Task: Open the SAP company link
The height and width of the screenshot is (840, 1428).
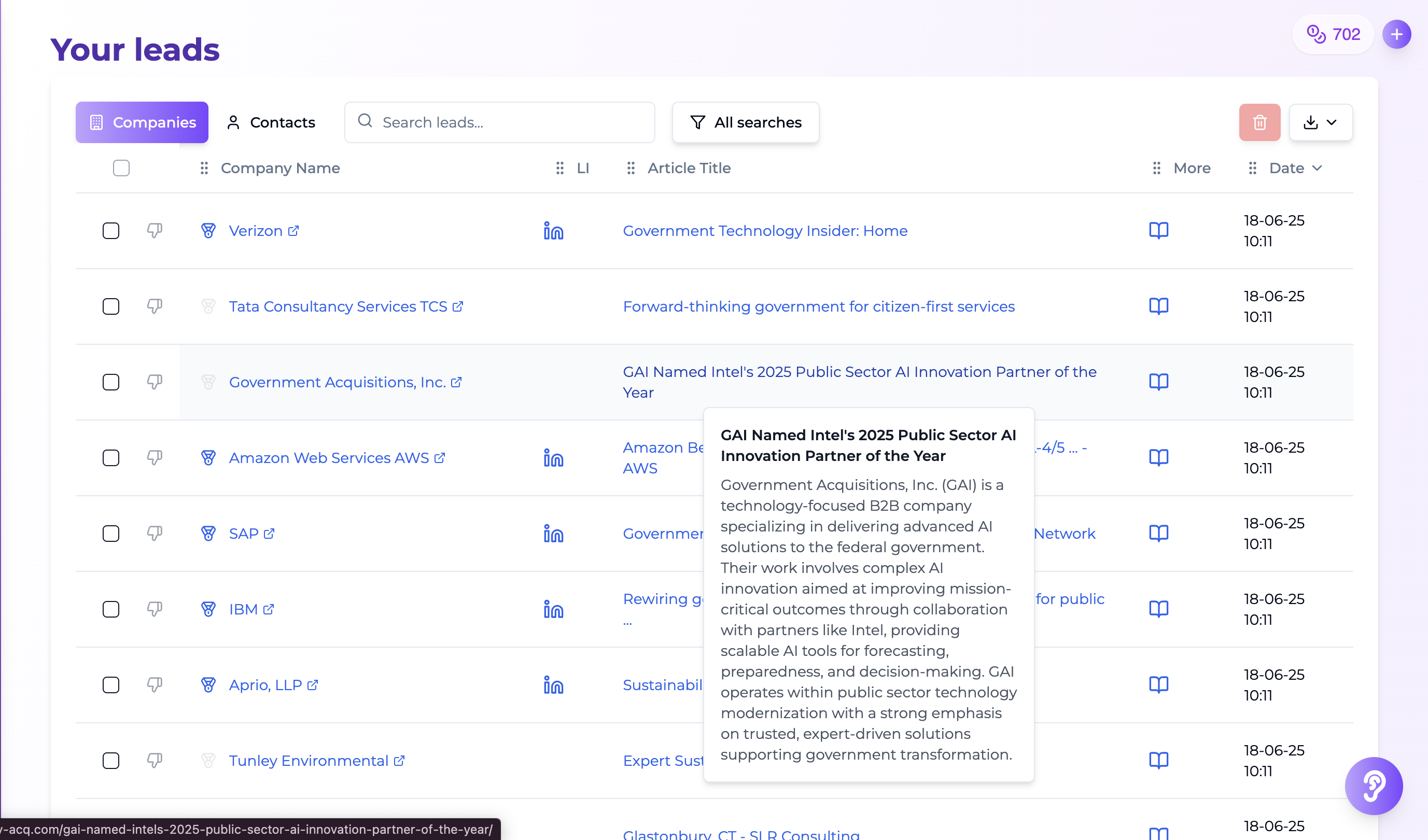Action: 251,534
